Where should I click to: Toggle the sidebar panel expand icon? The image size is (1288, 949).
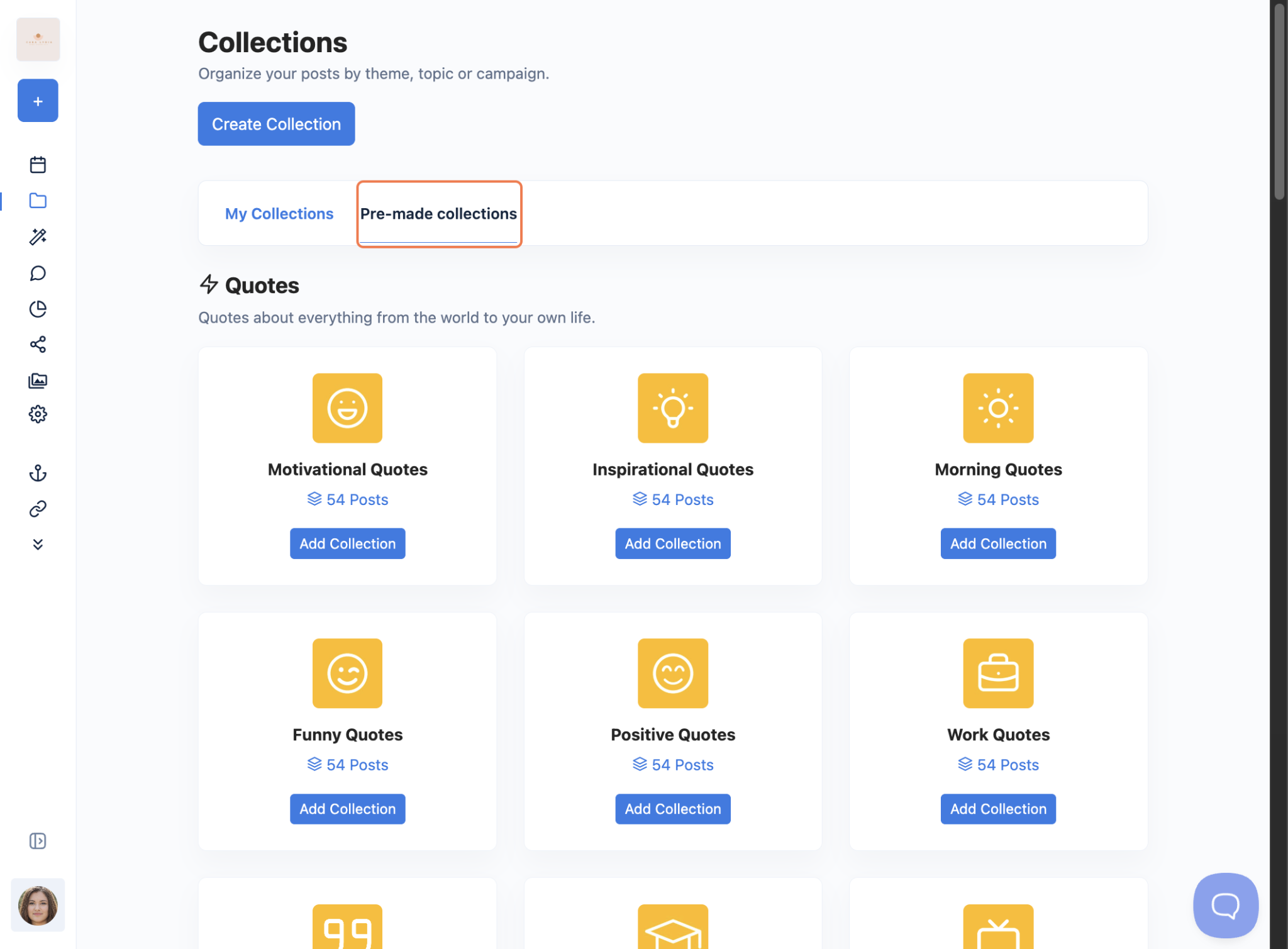click(x=38, y=841)
